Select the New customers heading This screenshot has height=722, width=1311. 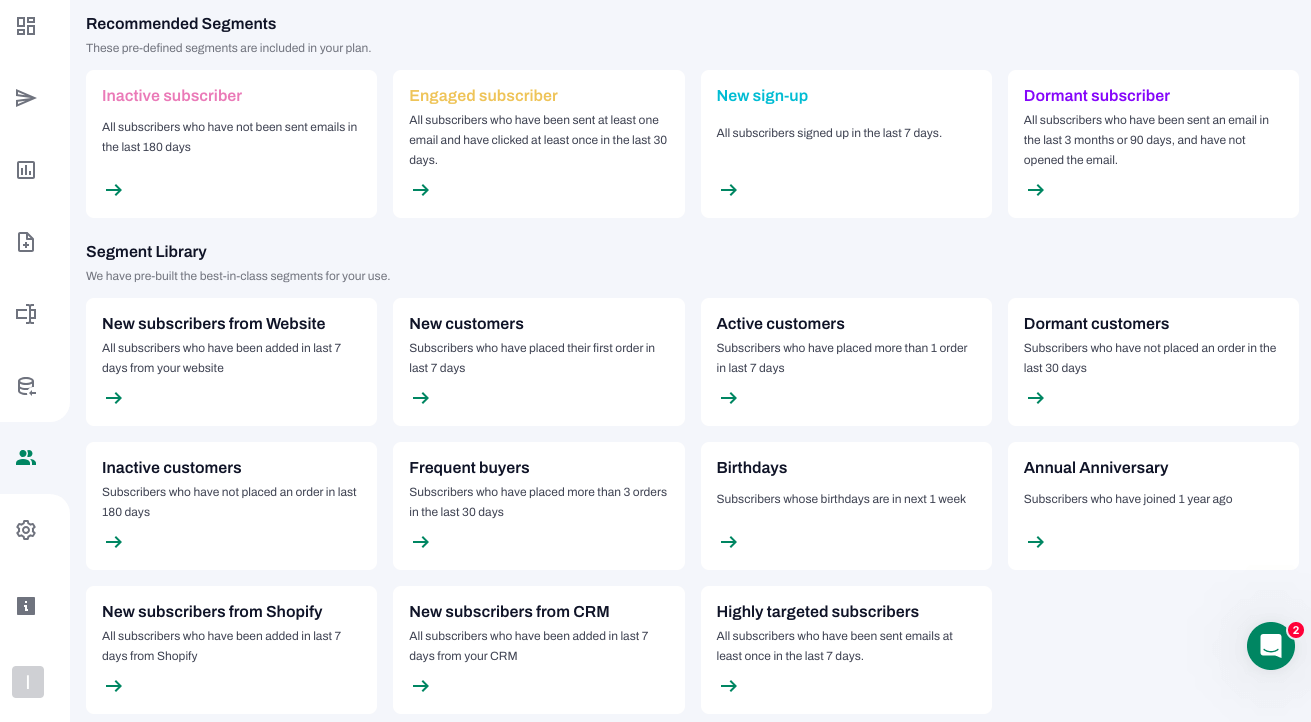pos(466,324)
